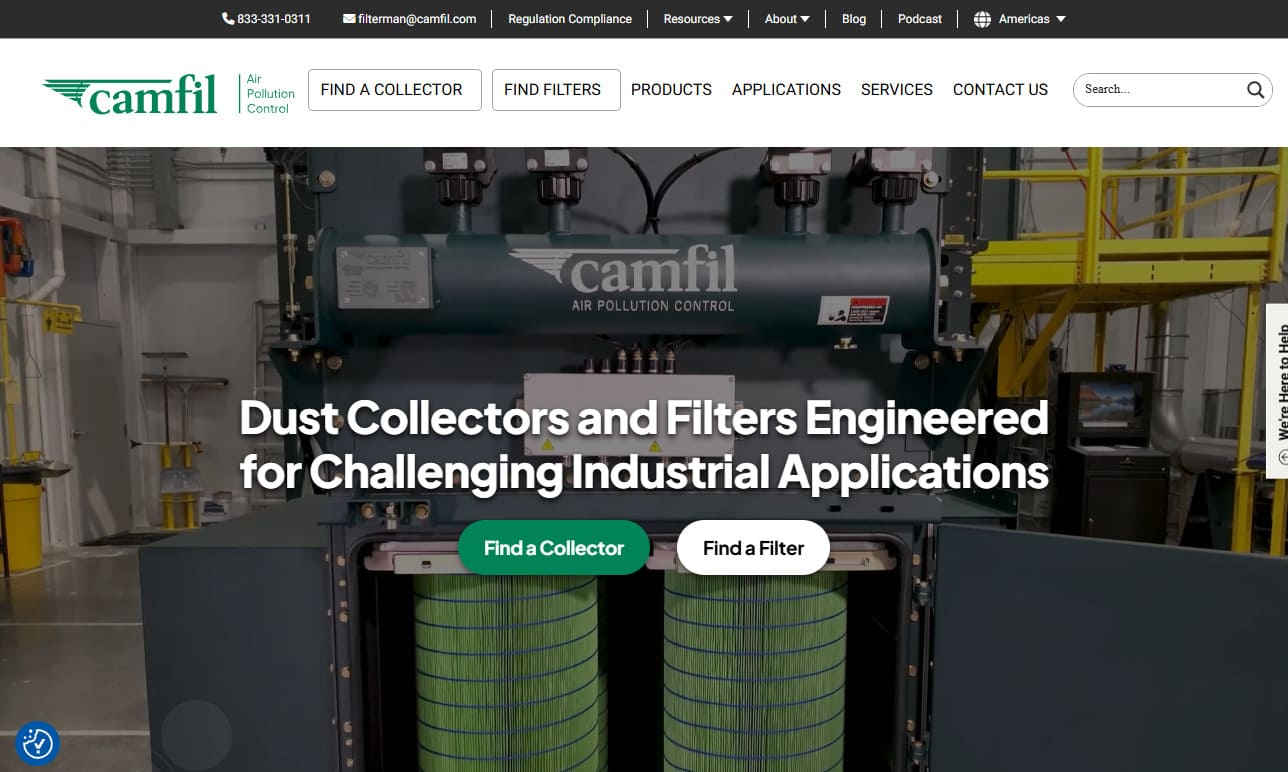Click the arrow icon on We're Here to Help tab
The image size is (1288, 772).
(1283, 457)
